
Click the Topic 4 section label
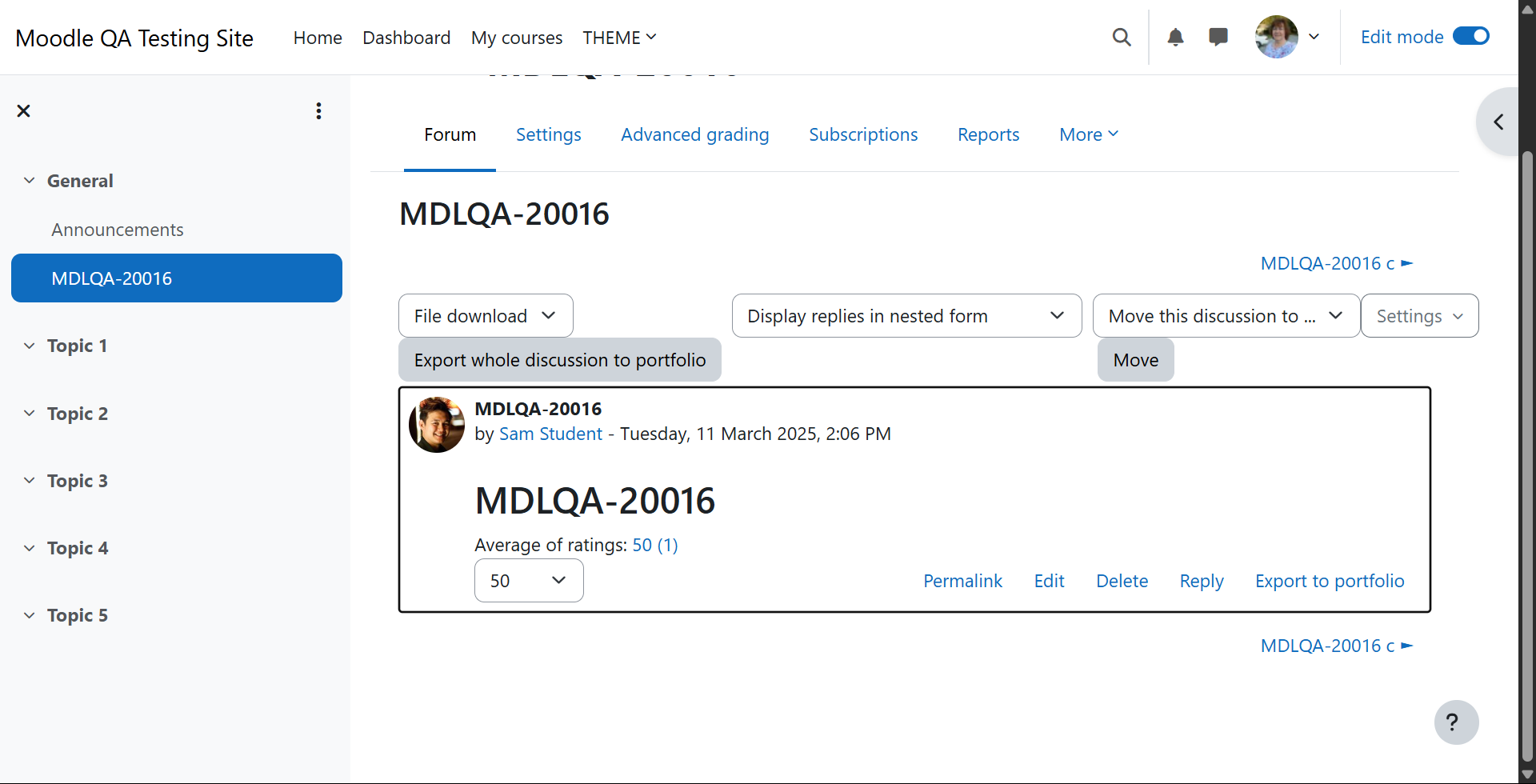(78, 548)
